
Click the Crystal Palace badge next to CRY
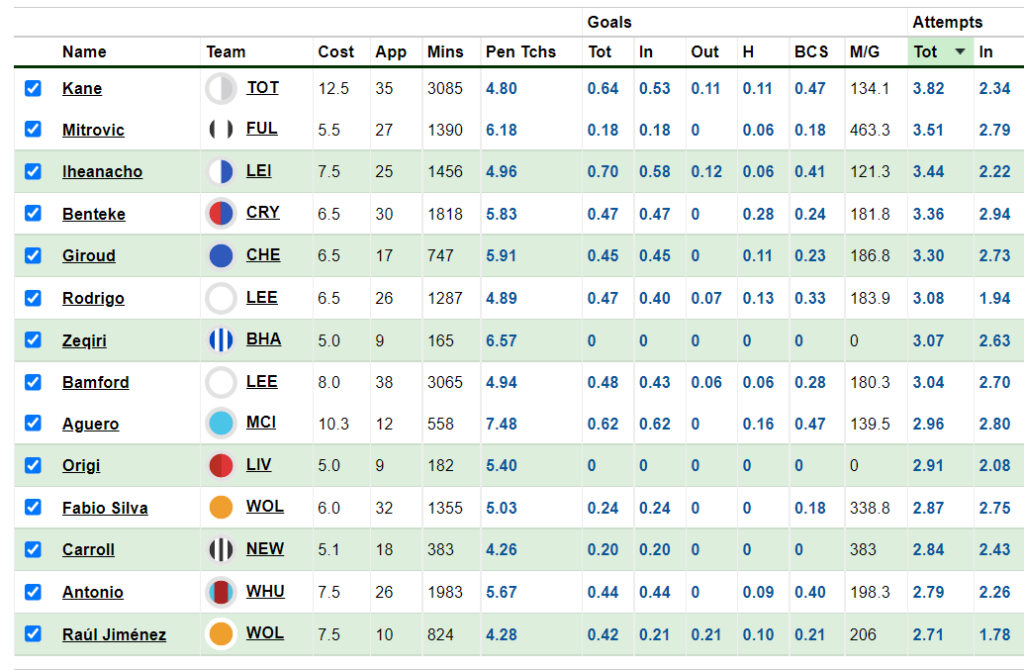point(221,214)
